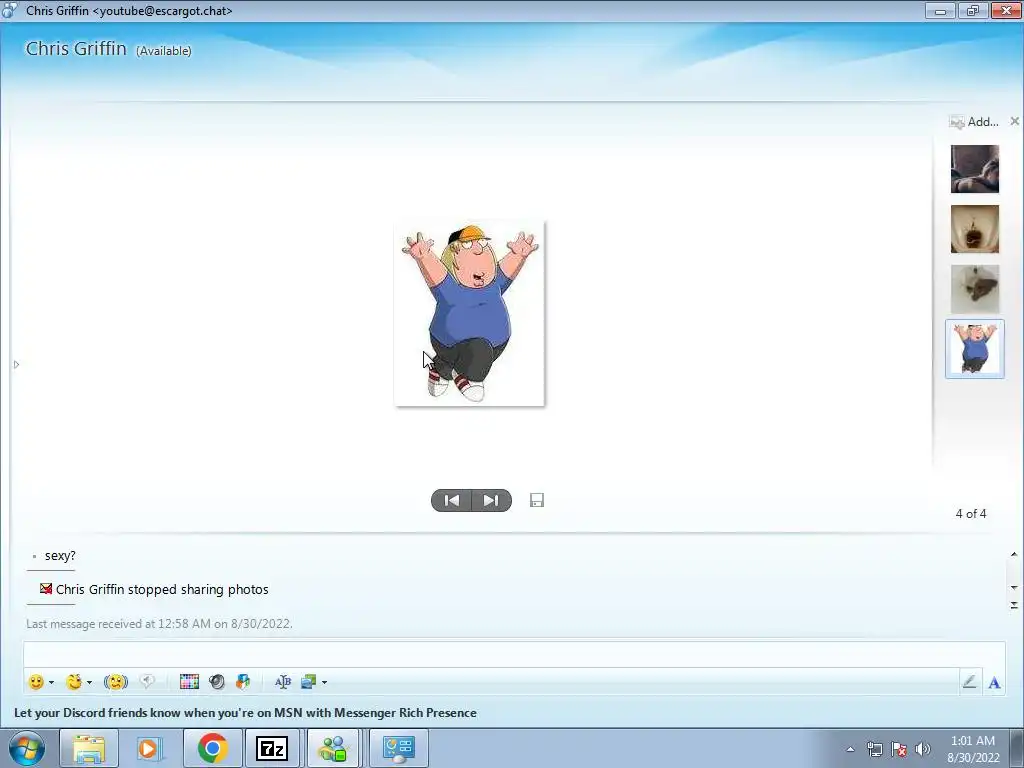The width and height of the screenshot is (1024, 768).
Task: Click the '4 of 4' photo counter
Action: pos(971,513)
